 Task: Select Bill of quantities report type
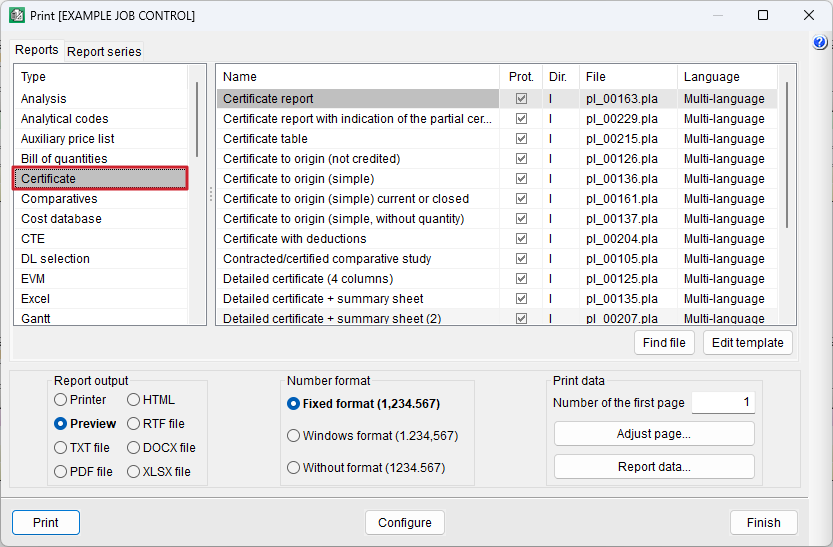64,159
